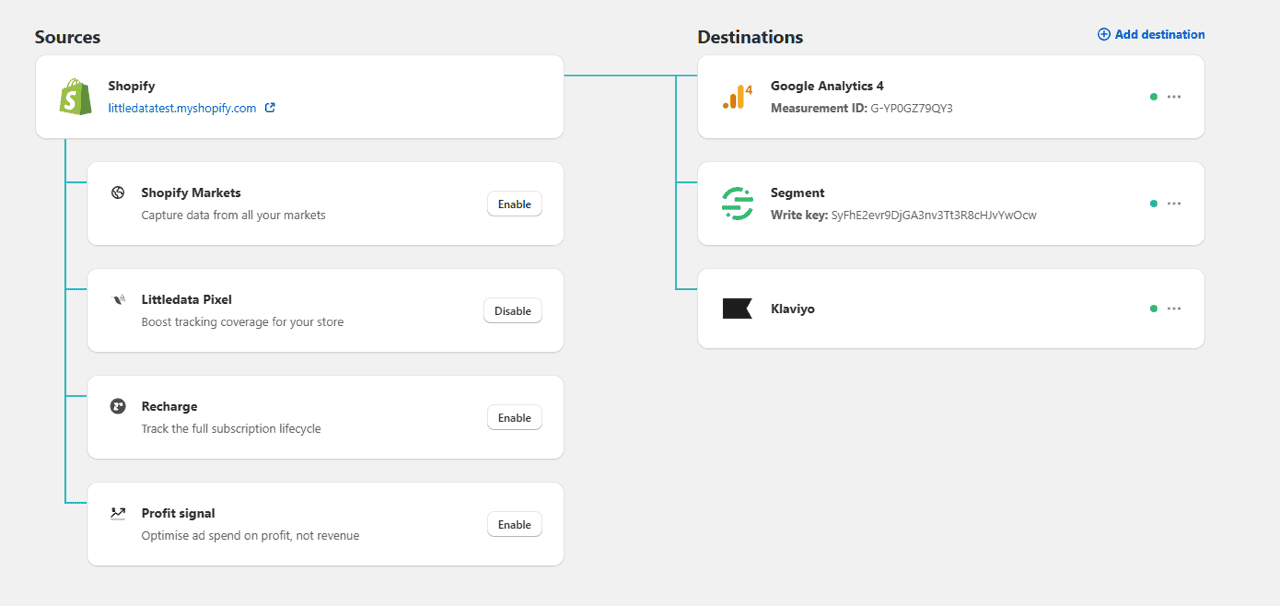1280x606 pixels.
Task: Click the Destinations heading
Action: point(750,37)
